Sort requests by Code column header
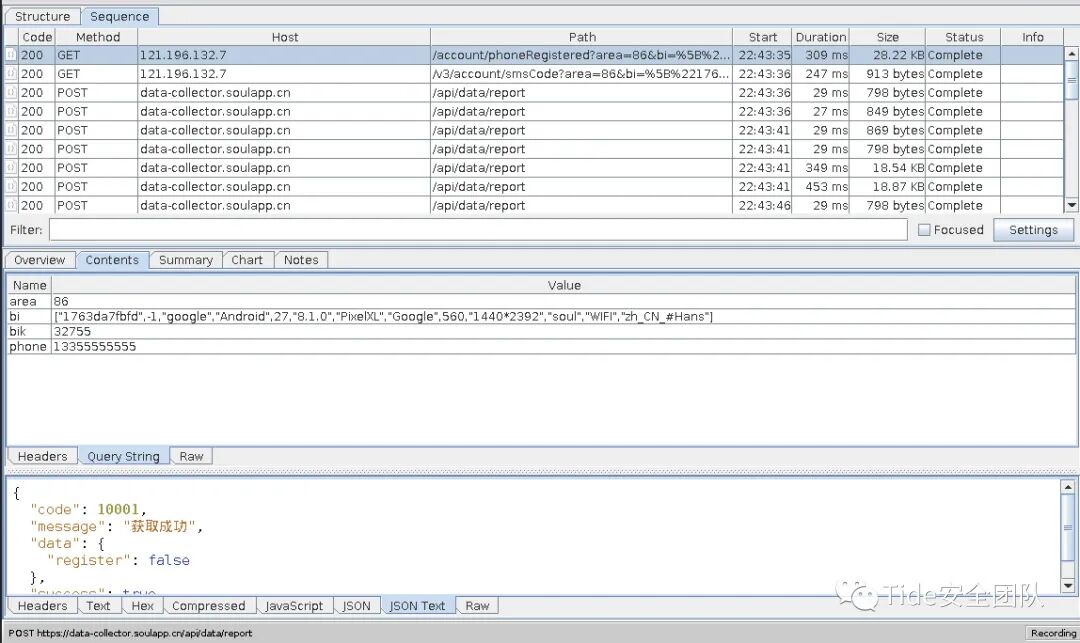 click(37, 37)
